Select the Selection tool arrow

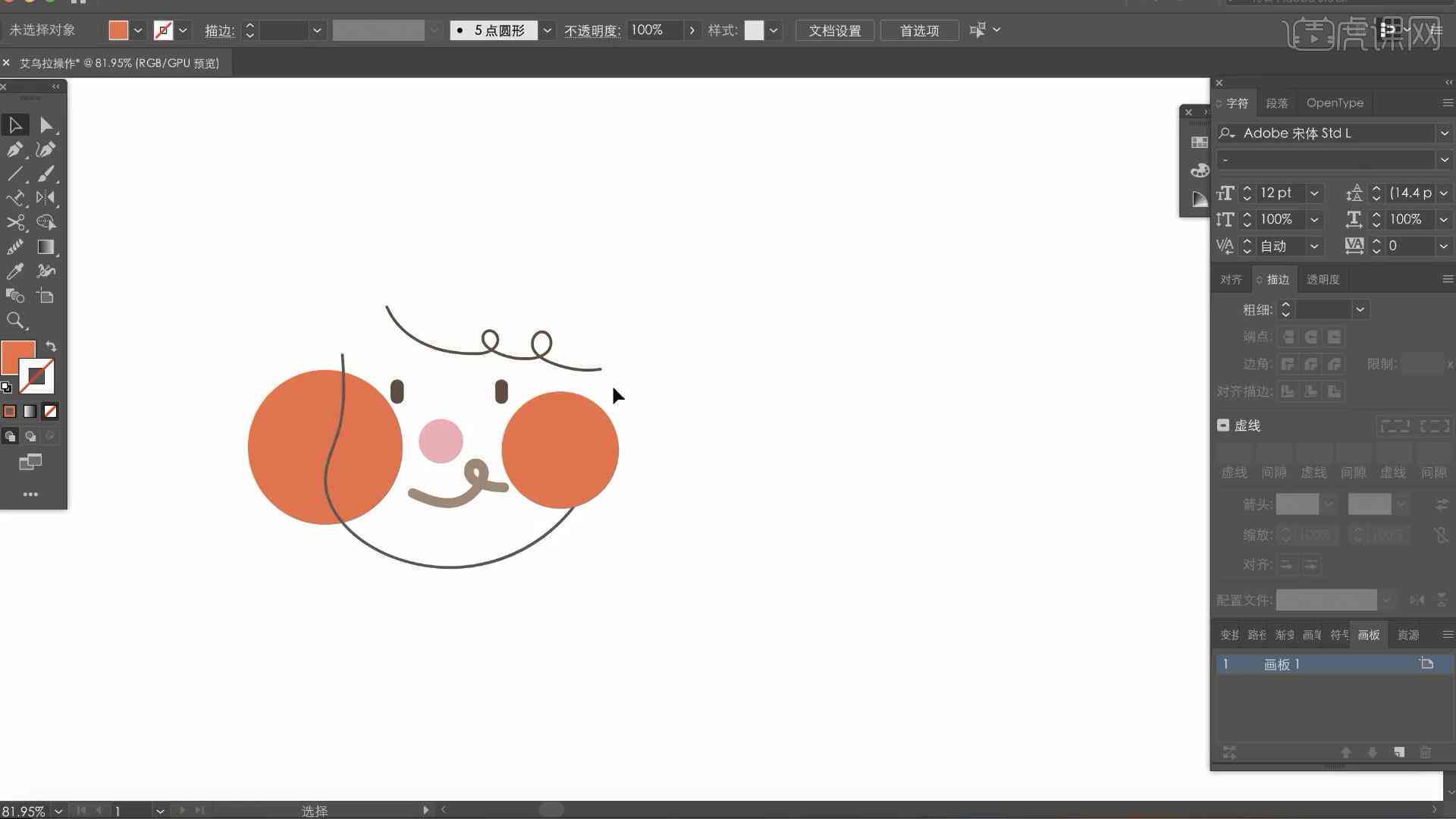tap(15, 124)
